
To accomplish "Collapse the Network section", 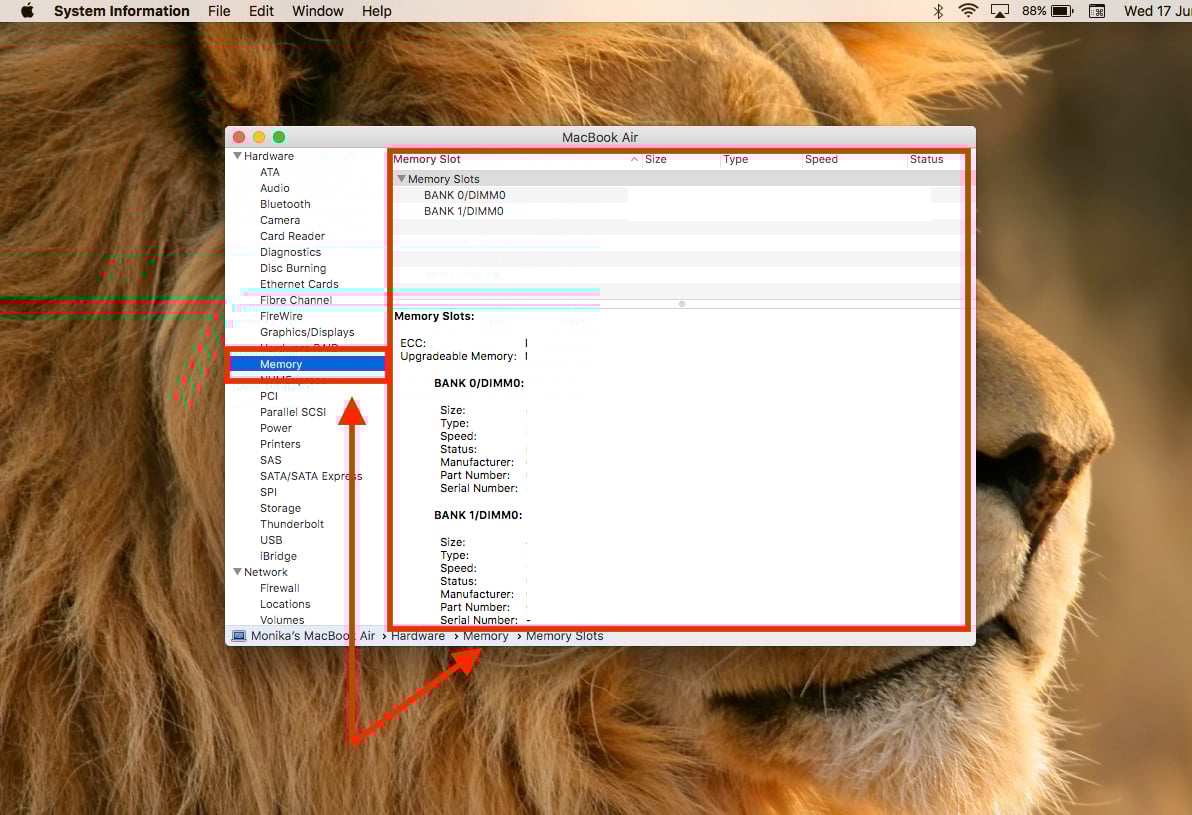I will point(237,572).
